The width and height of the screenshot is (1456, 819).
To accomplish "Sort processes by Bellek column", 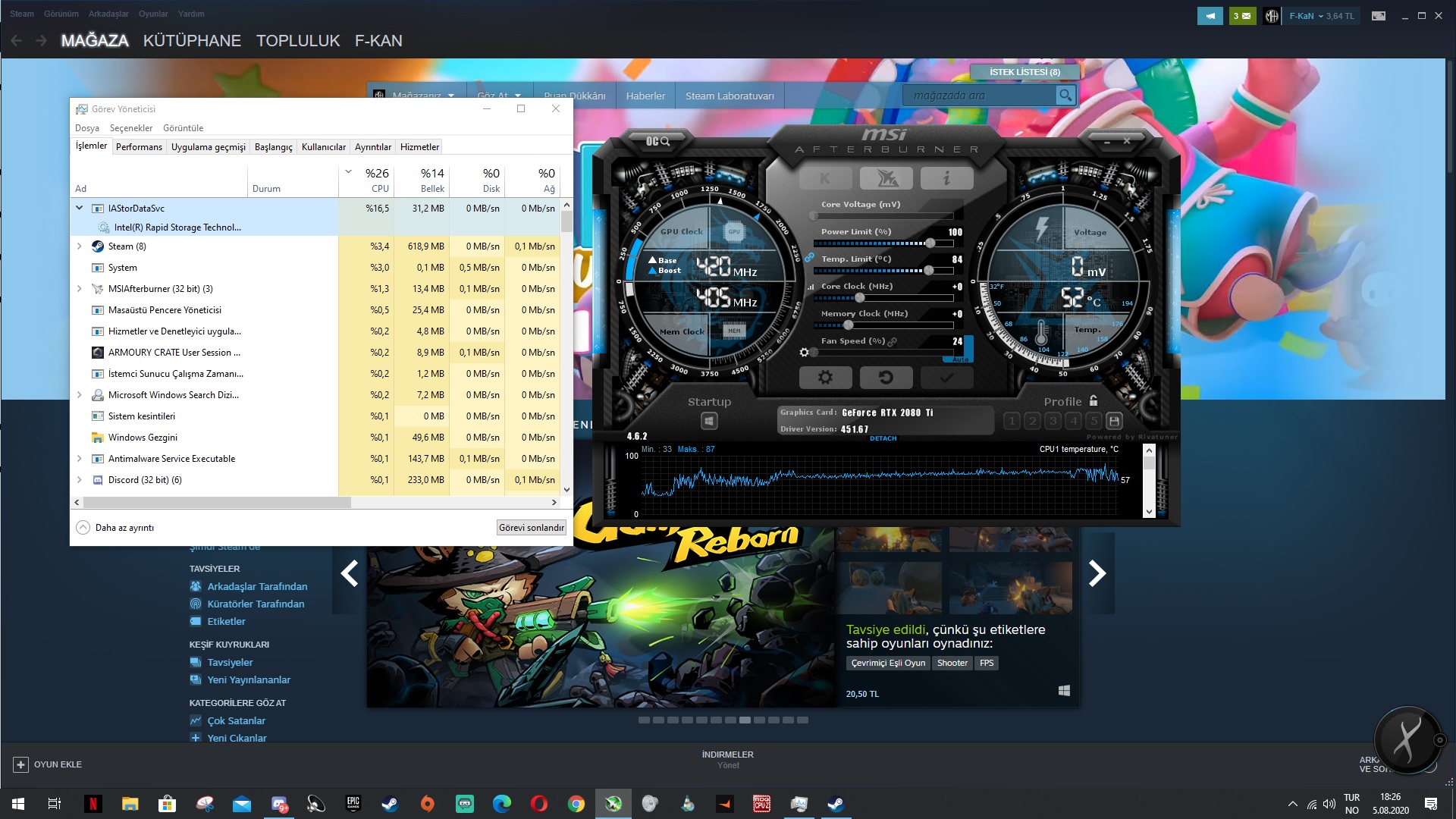I will [x=422, y=180].
